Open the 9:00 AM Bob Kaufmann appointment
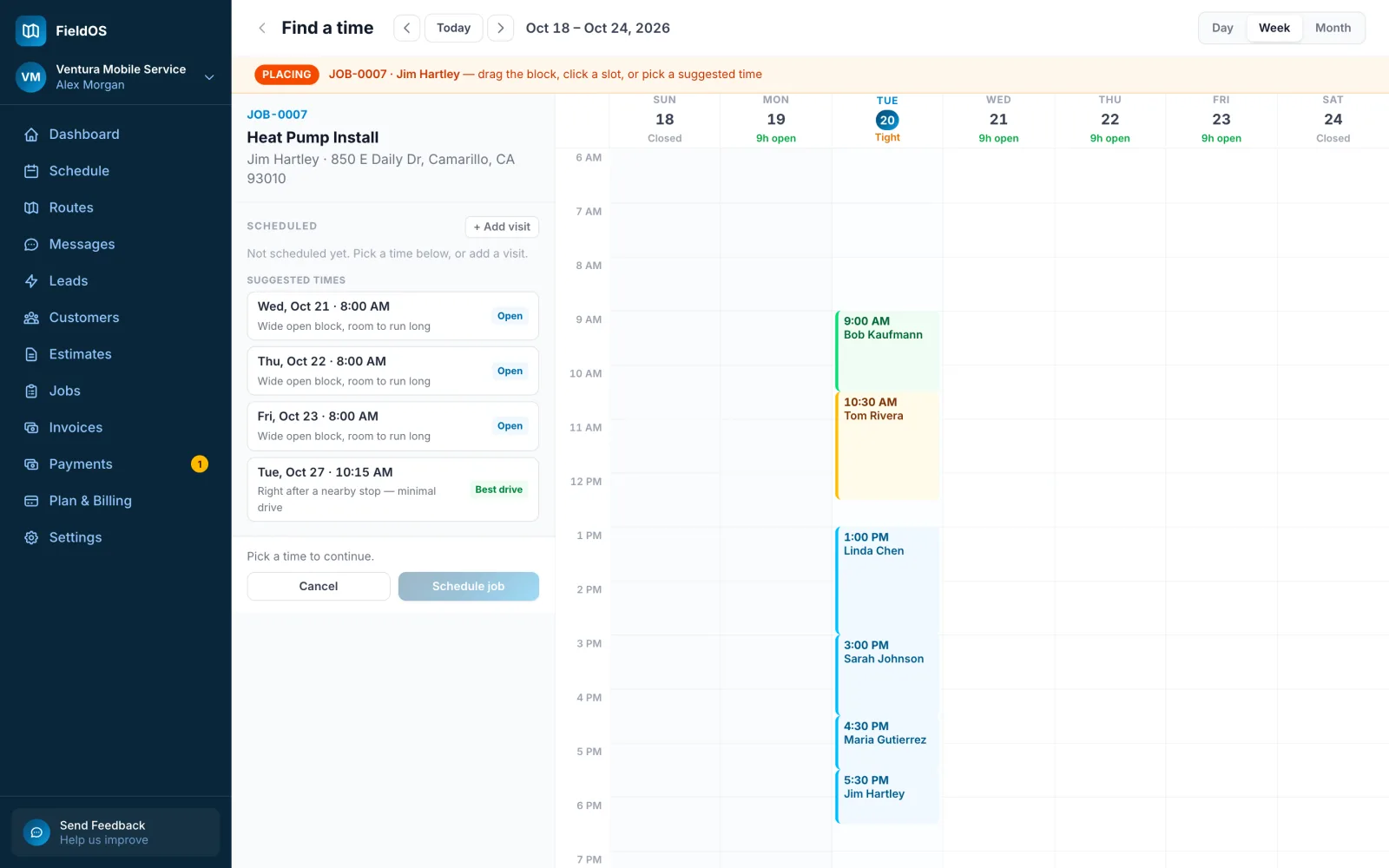The height and width of the screenshot is (868, 1389). pos(887,351)
